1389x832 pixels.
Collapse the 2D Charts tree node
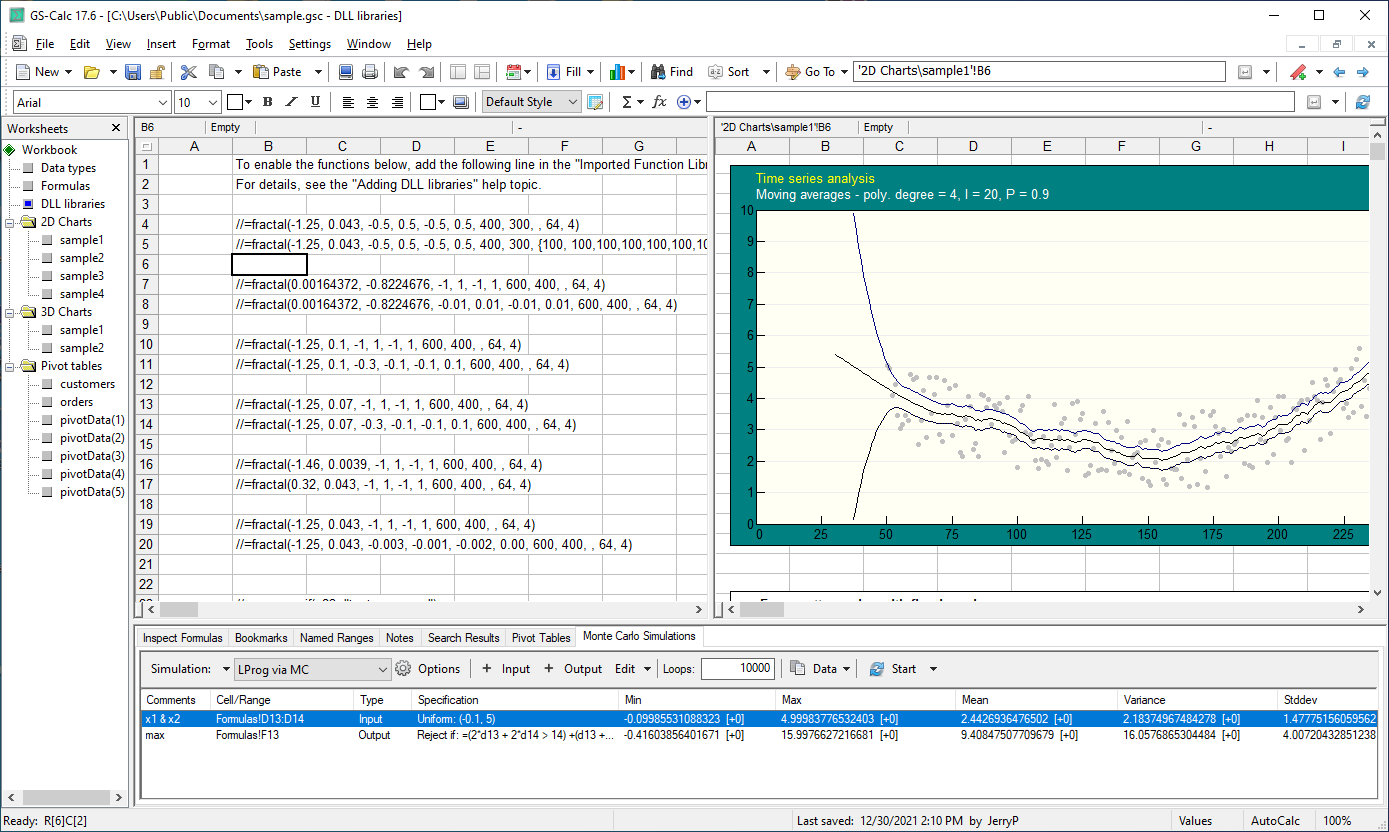[x=11, y=222]
